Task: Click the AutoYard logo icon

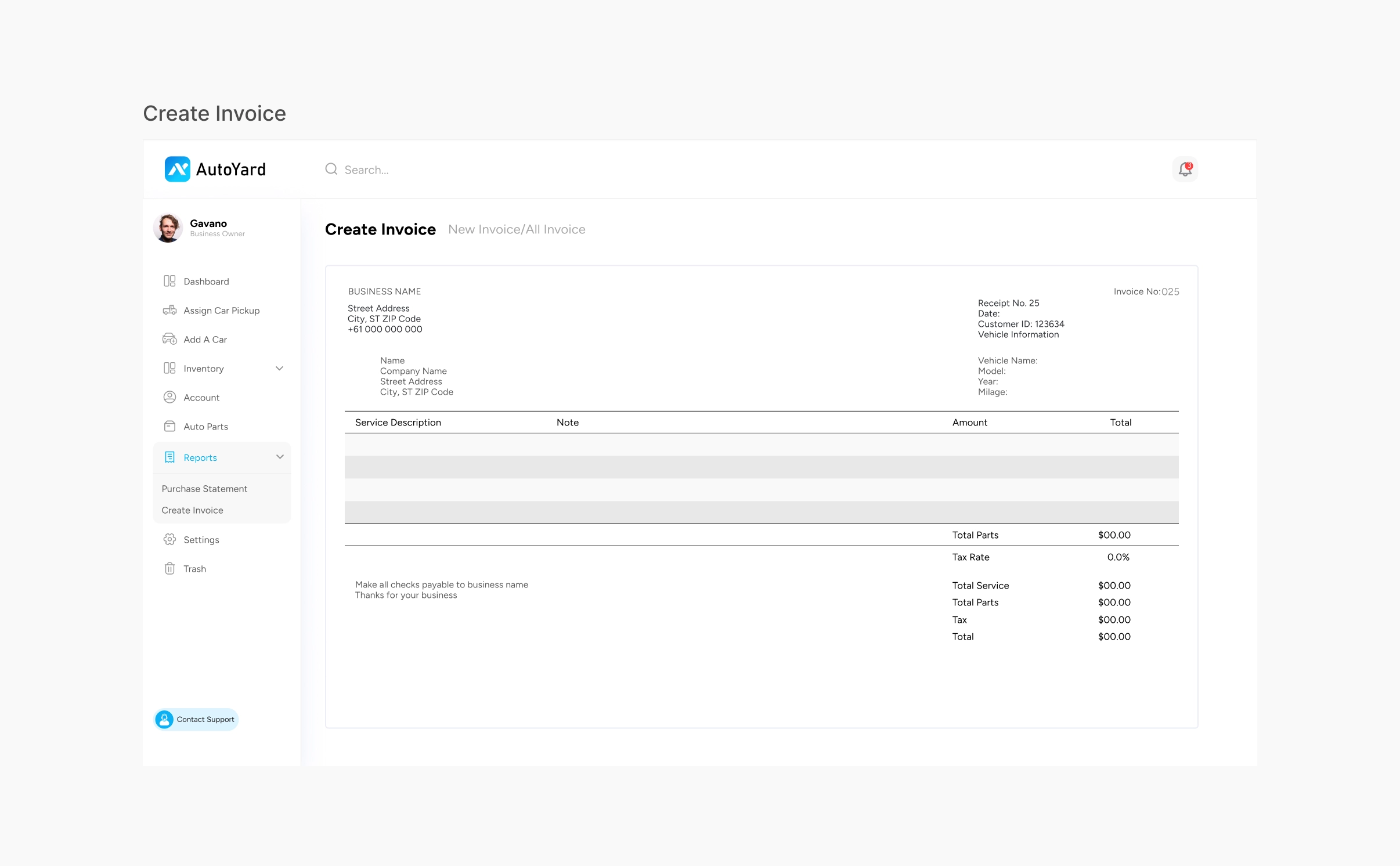Action: (x=177, y=169)
